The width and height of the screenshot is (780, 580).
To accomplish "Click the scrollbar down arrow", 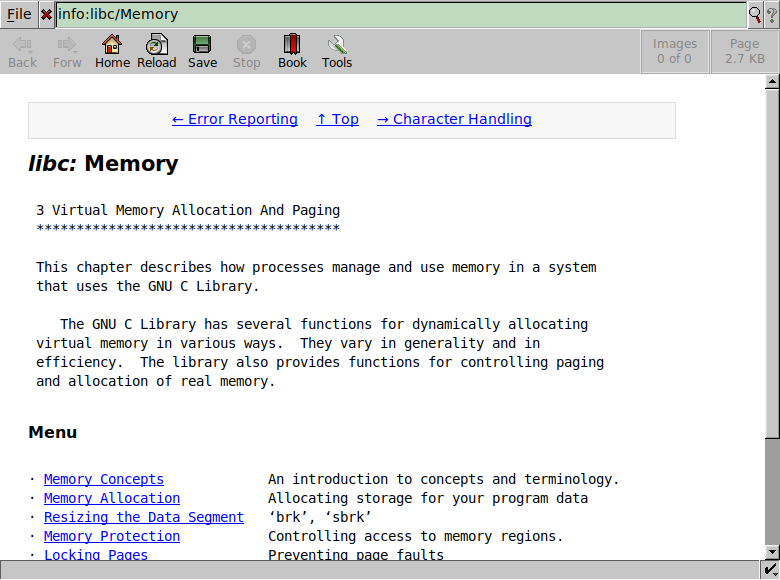I will click(772, 551).
